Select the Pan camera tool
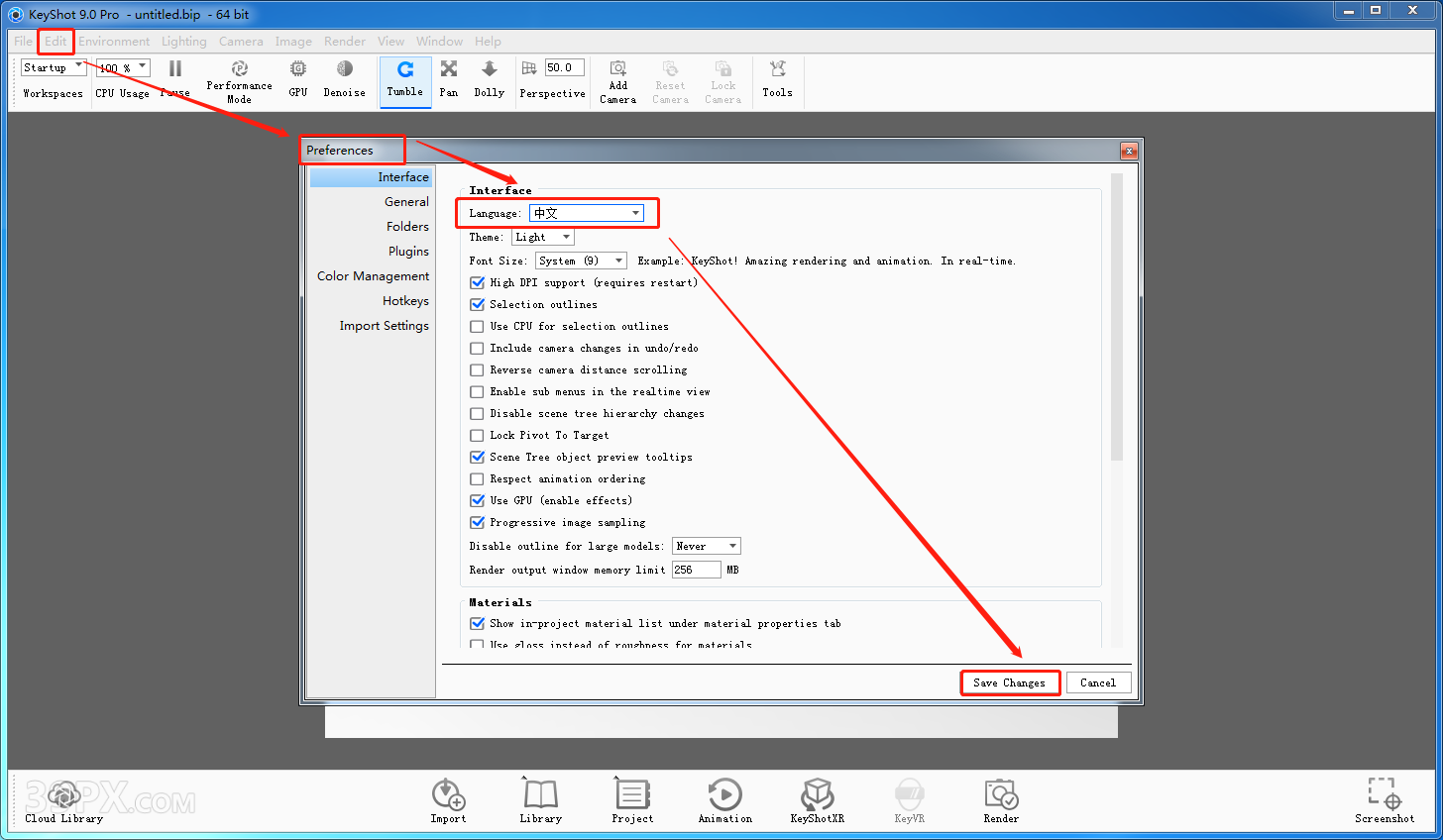Screen dimensions: 1443x840 tap(449, 70)
